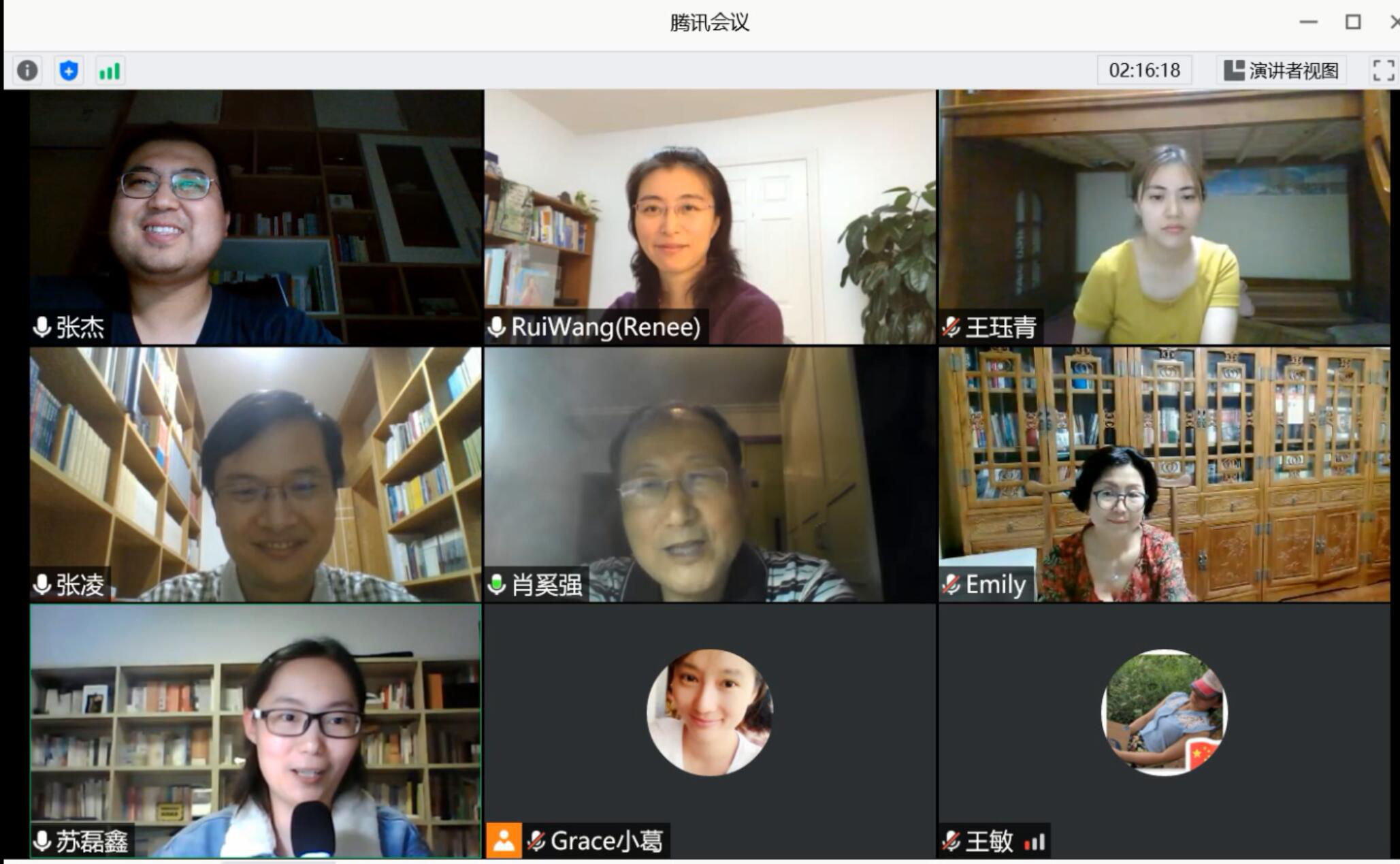1400x864 pixels.
Task: Click the blue security shield icon
Action: (x=69, y=70)
